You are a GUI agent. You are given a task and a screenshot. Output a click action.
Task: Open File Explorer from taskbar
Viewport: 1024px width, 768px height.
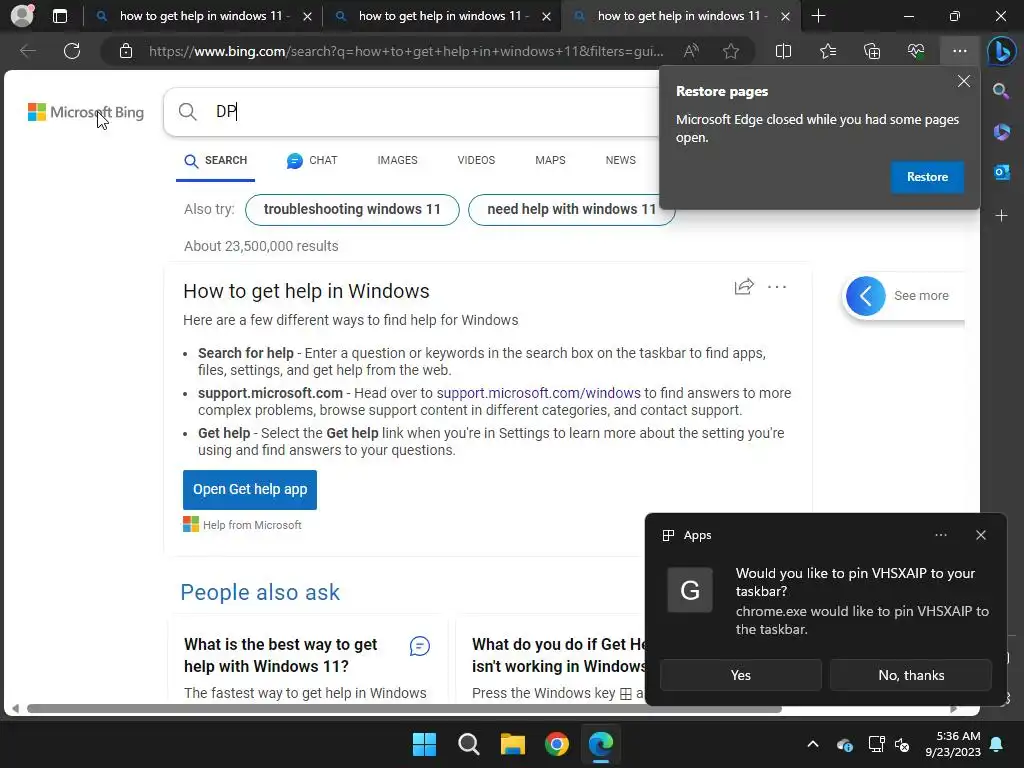point(513,744)
